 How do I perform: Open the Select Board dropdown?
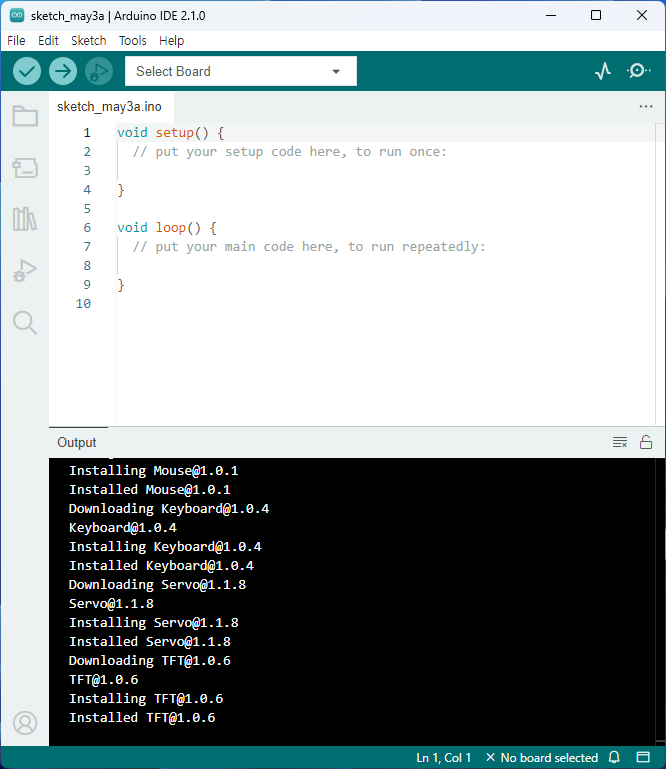pos(241,71)
